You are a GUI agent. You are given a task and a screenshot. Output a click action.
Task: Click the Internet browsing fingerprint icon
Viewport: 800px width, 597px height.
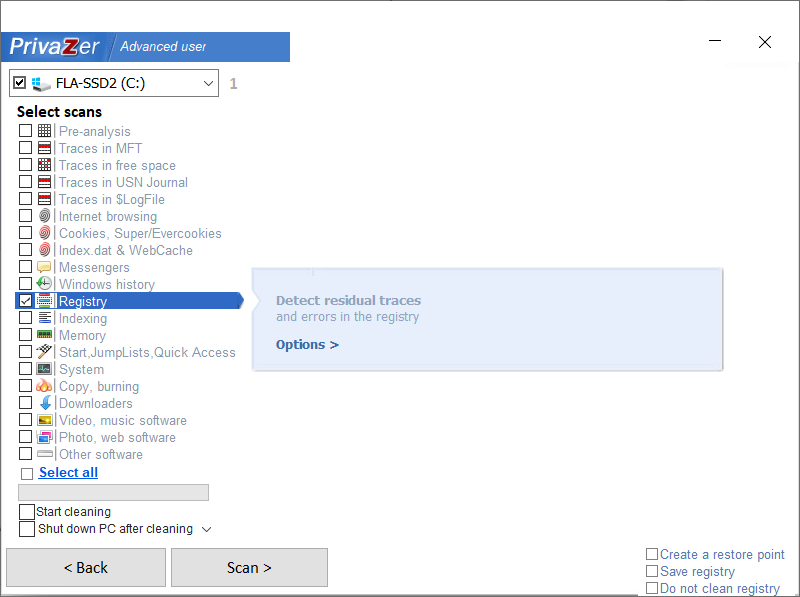click(x=44, y=216)
